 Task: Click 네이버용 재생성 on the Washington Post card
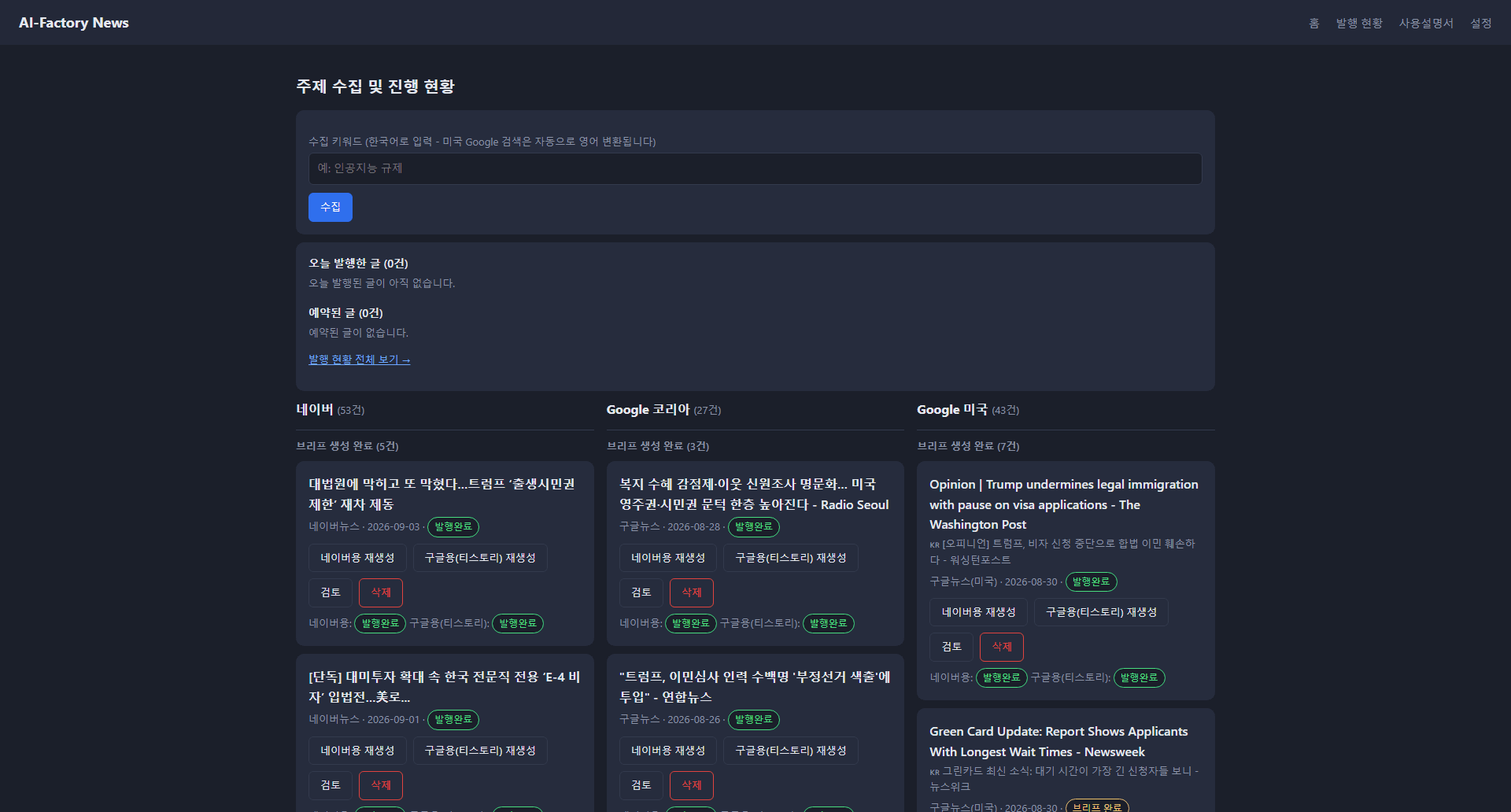pyautogui.click(x=979, y=612)
